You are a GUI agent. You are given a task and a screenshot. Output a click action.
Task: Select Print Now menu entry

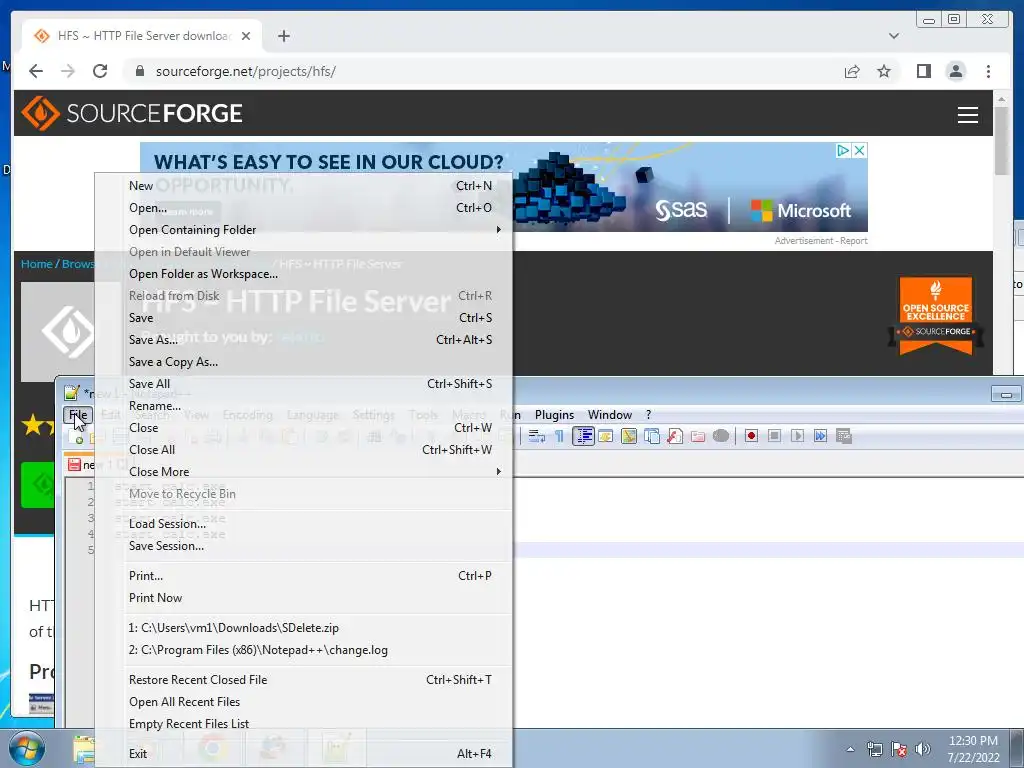(304, 598)
